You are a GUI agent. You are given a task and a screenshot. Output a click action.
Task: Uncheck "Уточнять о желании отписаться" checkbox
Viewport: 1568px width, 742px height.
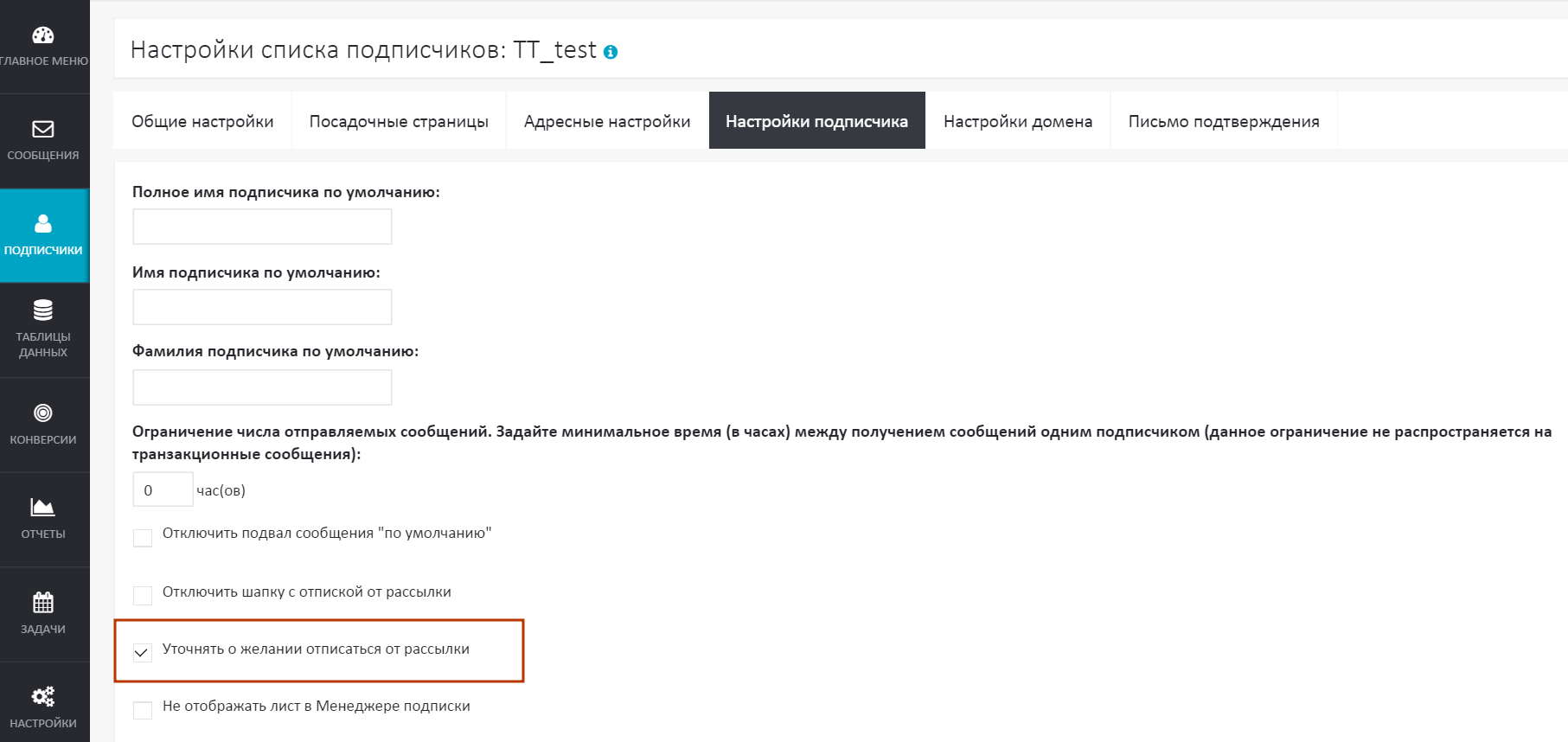pyautogui.click(x=143, y=652)
